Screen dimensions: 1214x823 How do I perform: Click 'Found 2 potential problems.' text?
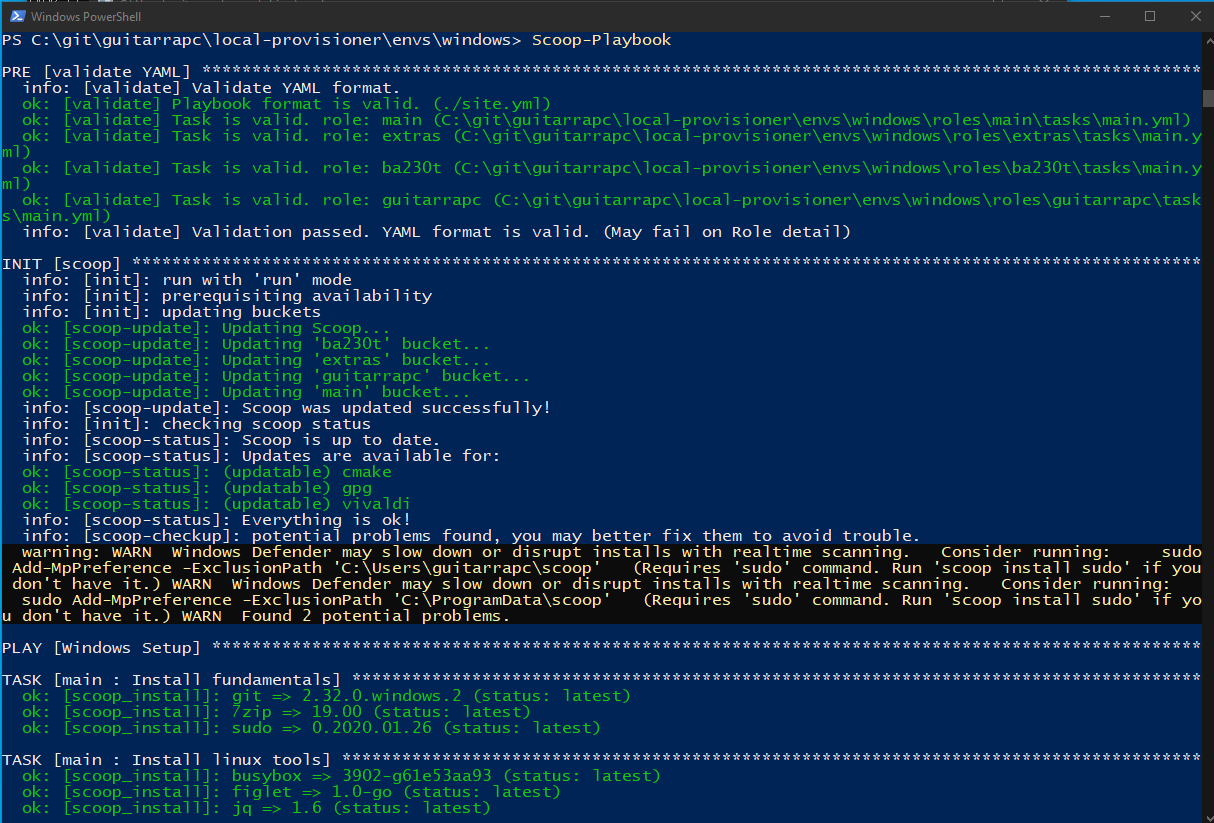click(375, 616)
